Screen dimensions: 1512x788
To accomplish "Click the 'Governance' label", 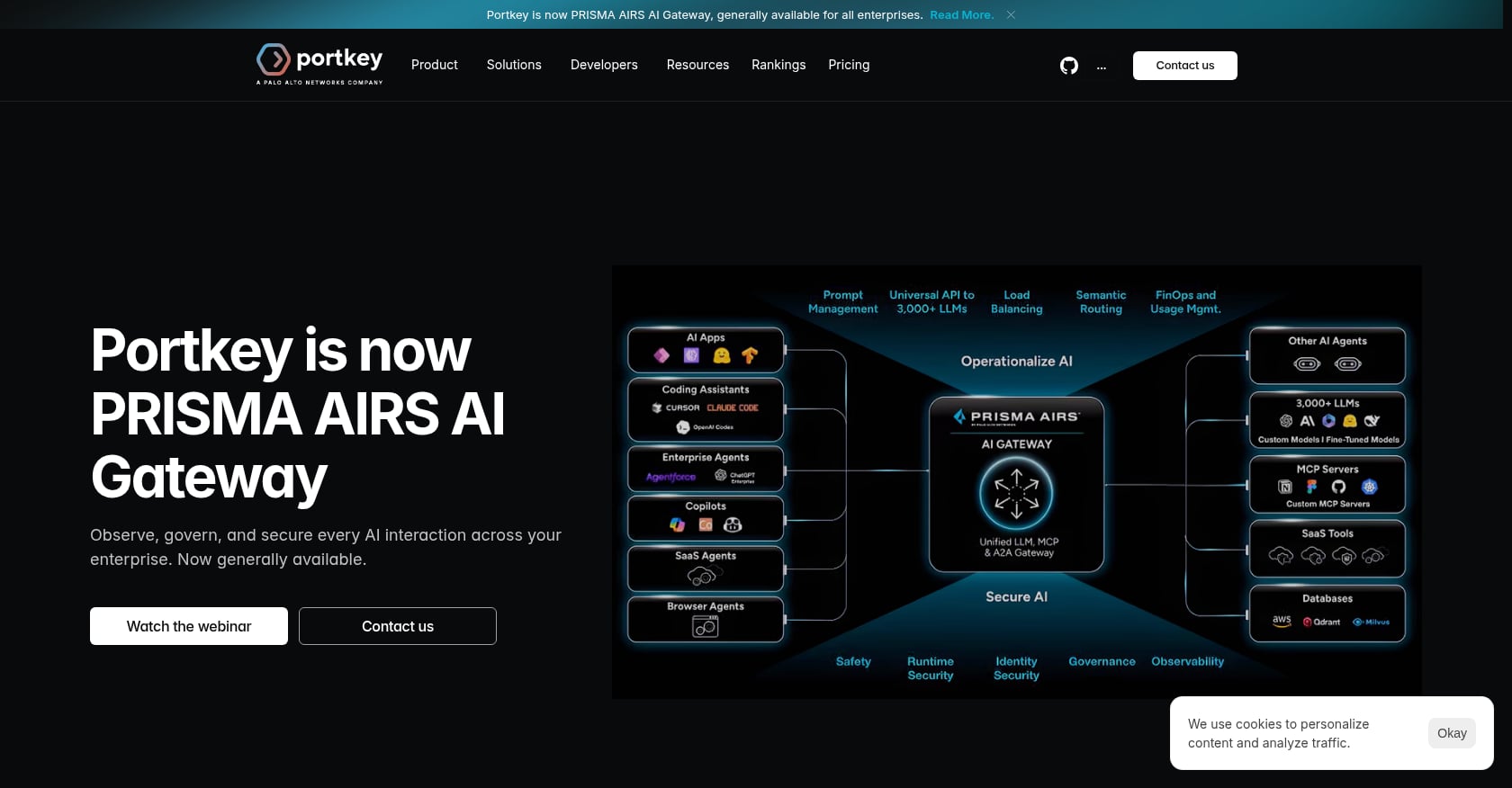I will pos(1102,661).
